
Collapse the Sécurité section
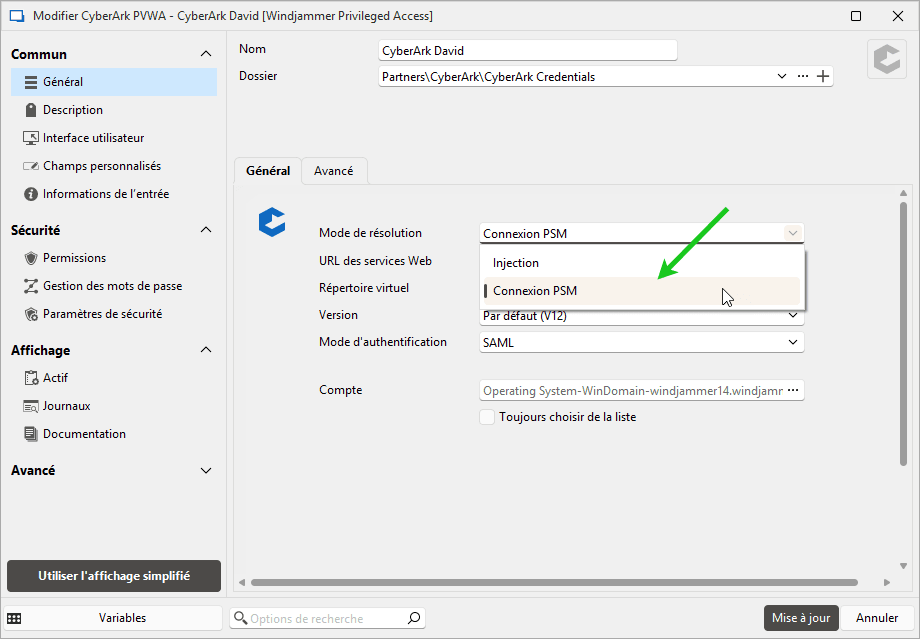[x=205, y=229]
